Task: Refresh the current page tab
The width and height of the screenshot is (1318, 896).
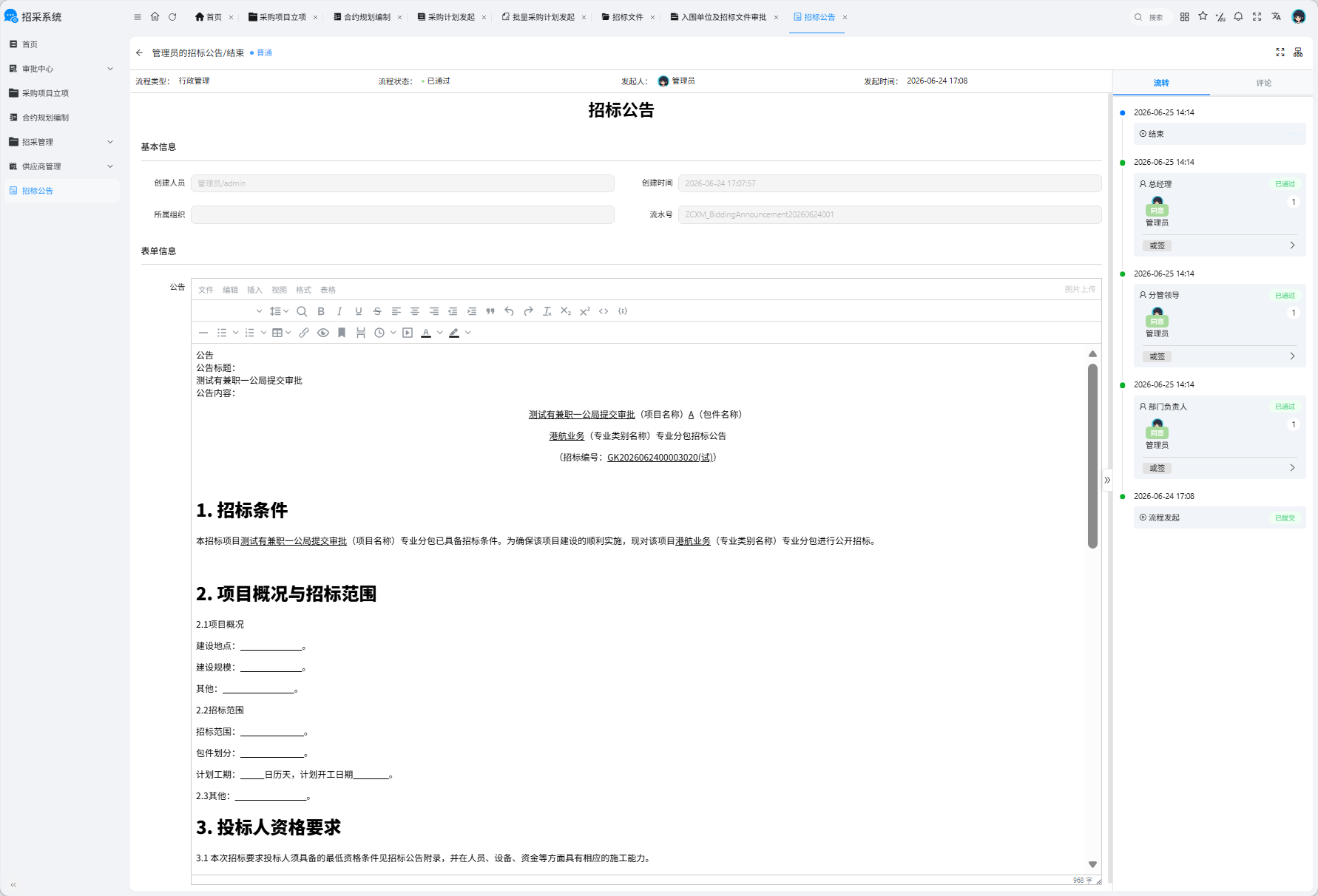Action: 172,17
